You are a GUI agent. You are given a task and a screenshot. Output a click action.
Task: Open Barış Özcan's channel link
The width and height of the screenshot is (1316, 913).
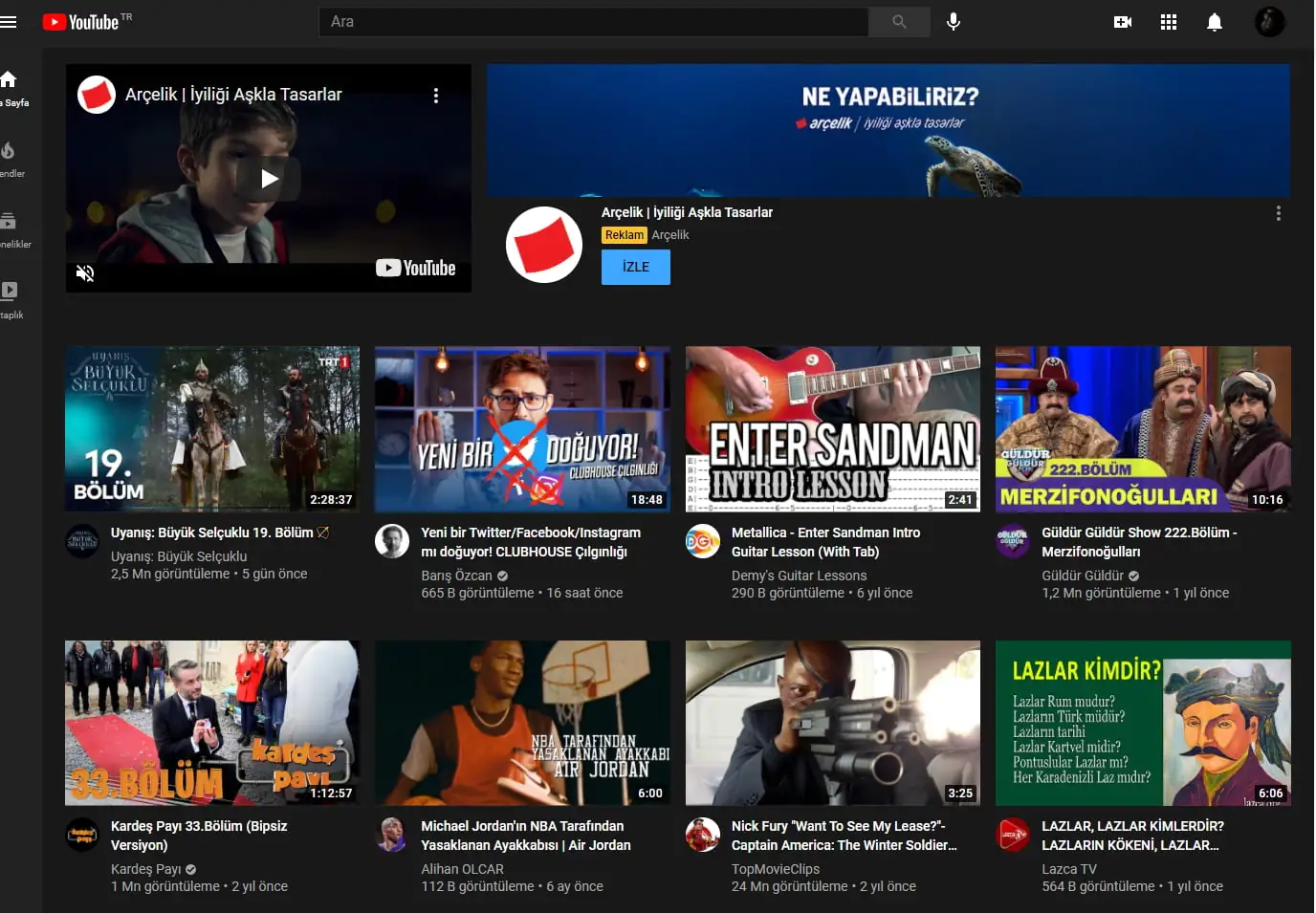457,575
